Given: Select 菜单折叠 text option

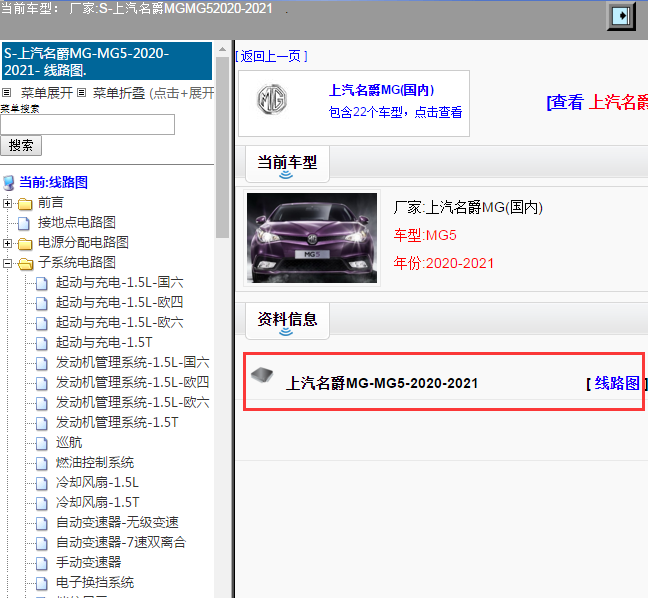Looking at the screenshot, I should click(x=119, y=93).
